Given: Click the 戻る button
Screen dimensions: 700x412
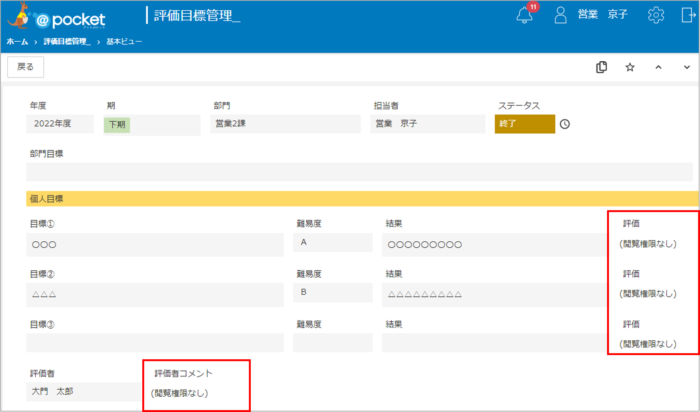Looking at the screenshot, I should pos(25,67).
